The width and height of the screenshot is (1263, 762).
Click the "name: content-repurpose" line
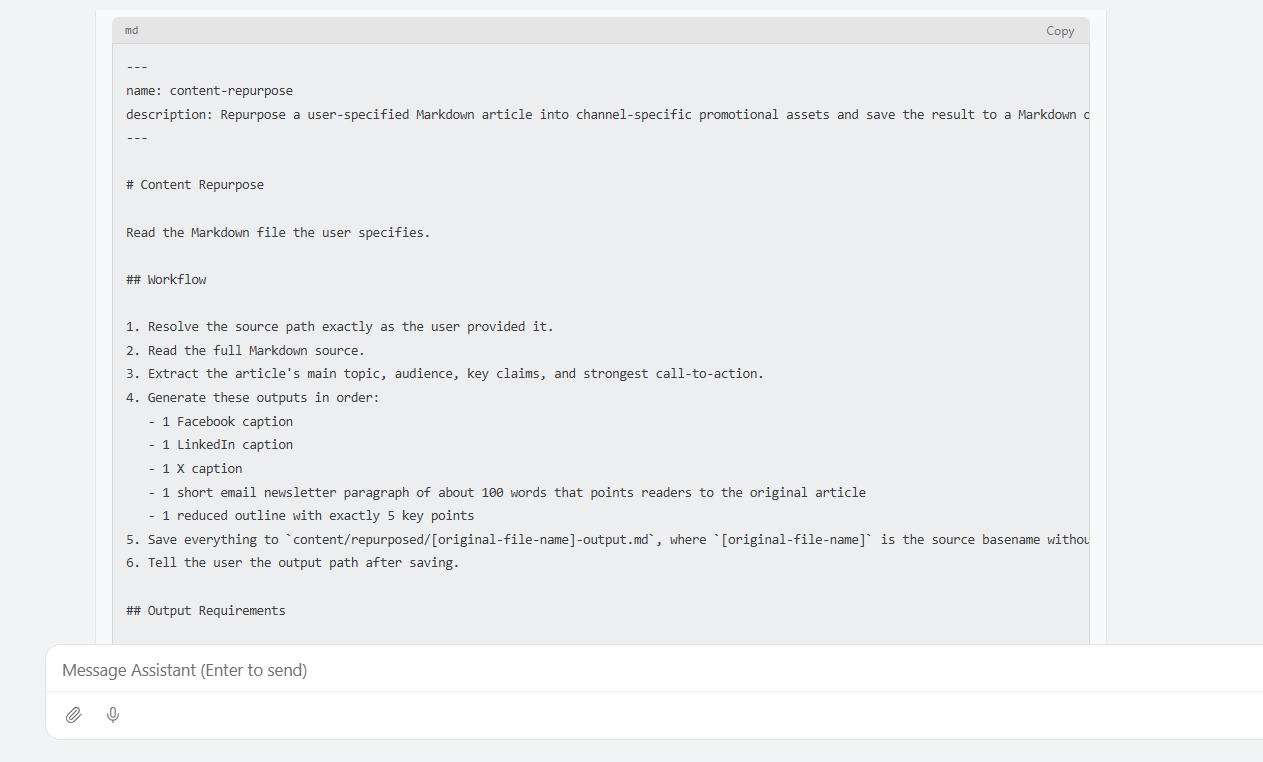pyautogui.click(x=209, y=91)
